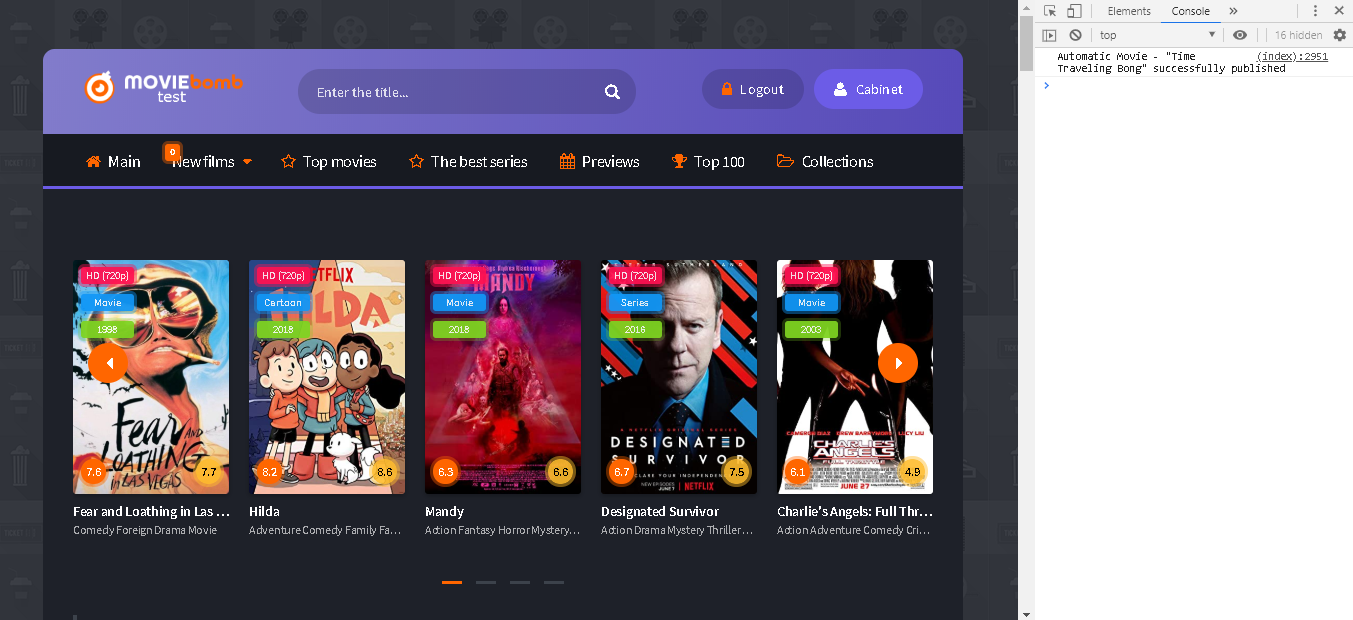Toggle the console sidebar icon

[1050, 35]
